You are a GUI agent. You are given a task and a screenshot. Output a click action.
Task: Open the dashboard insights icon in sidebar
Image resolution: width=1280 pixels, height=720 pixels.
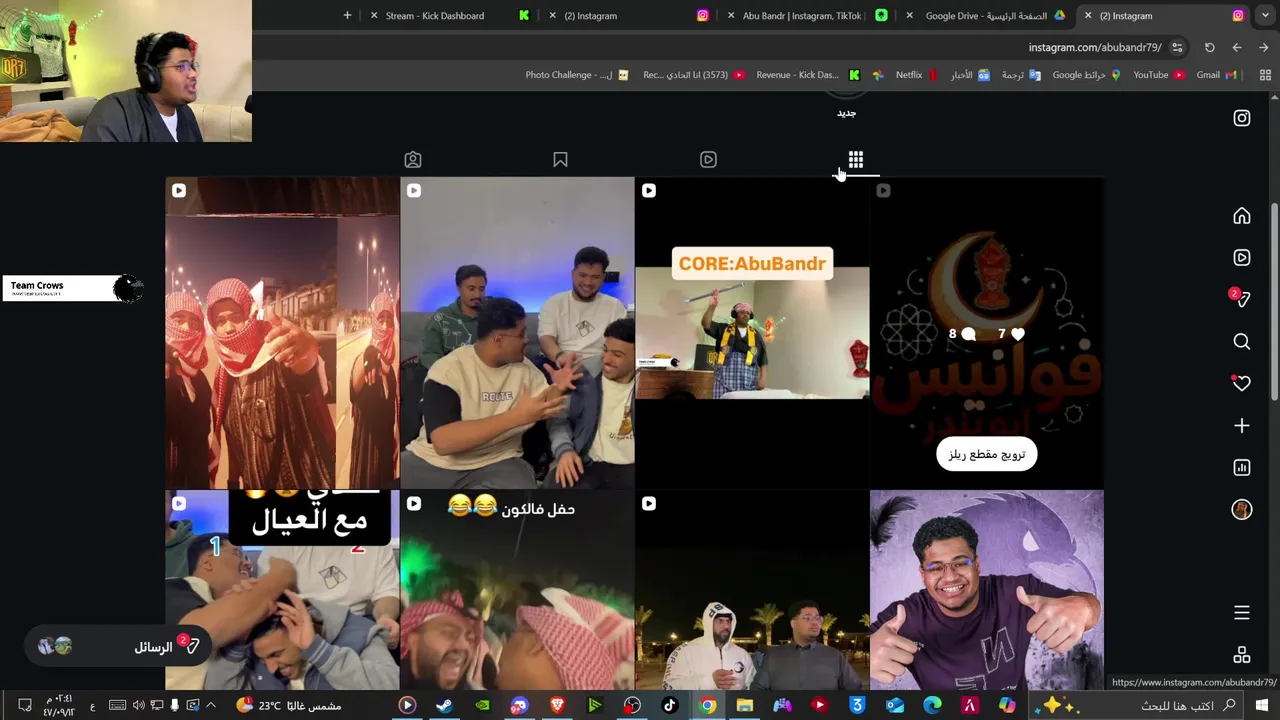coord(1242,468)
